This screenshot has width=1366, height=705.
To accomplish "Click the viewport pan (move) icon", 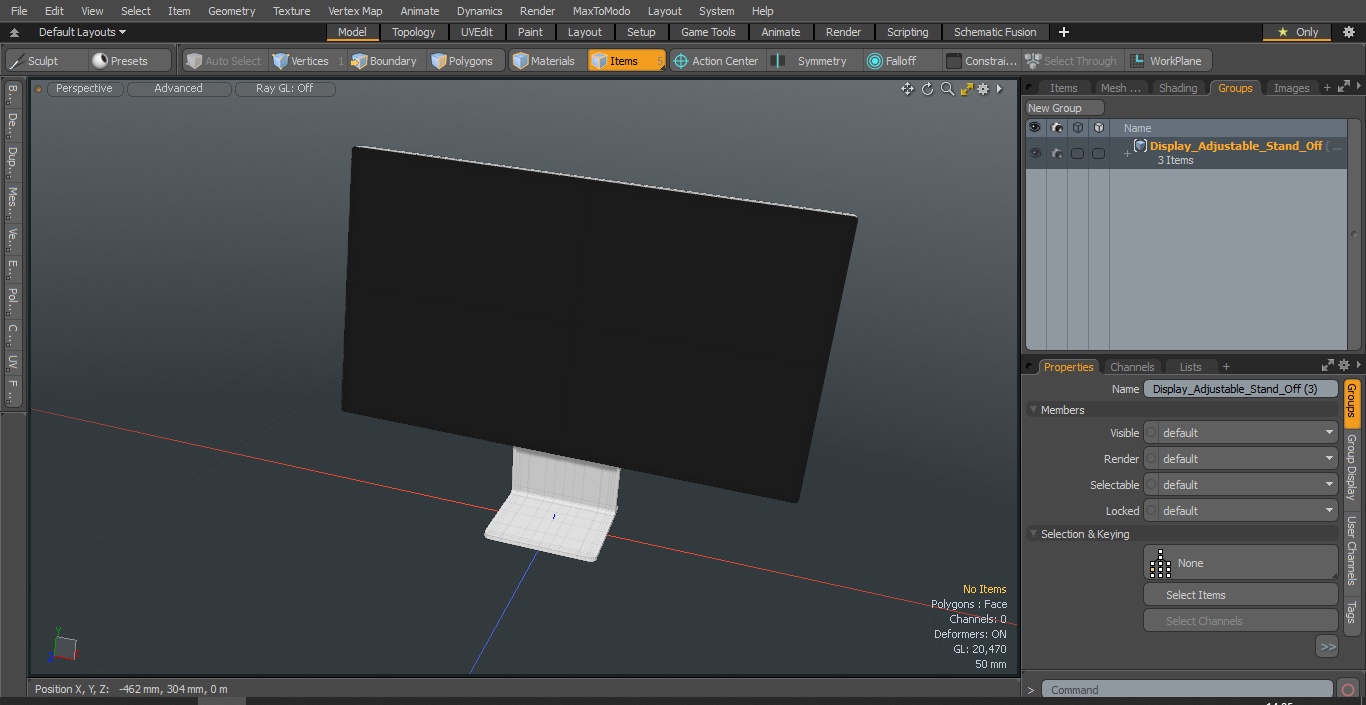I will pos(907,89).
